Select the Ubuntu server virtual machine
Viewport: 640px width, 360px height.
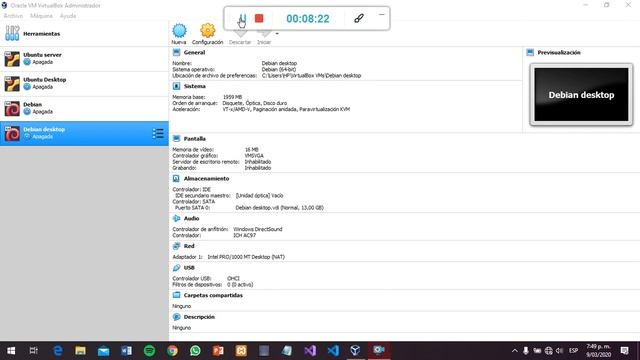click(84, 59)
